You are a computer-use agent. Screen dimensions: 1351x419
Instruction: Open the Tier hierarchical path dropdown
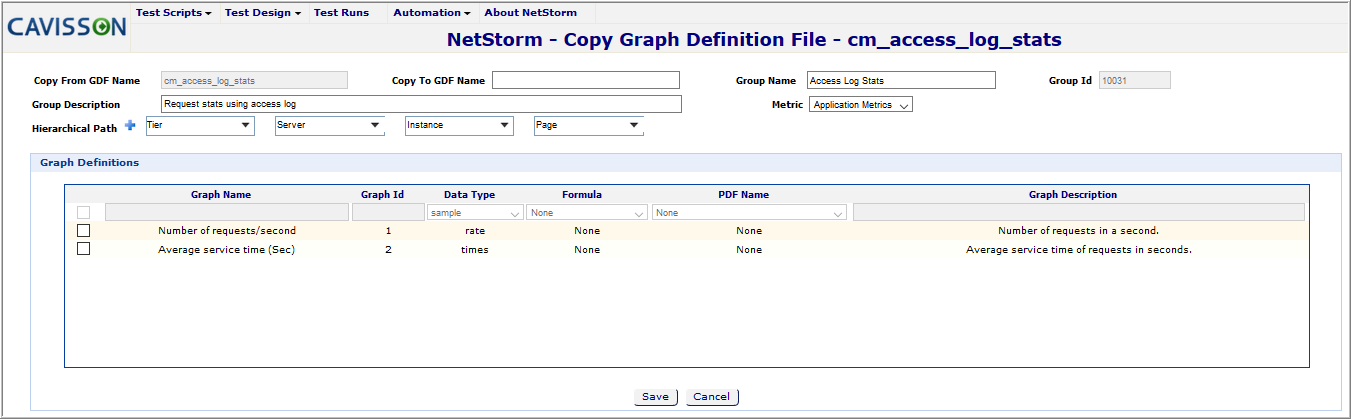(200, 125)
